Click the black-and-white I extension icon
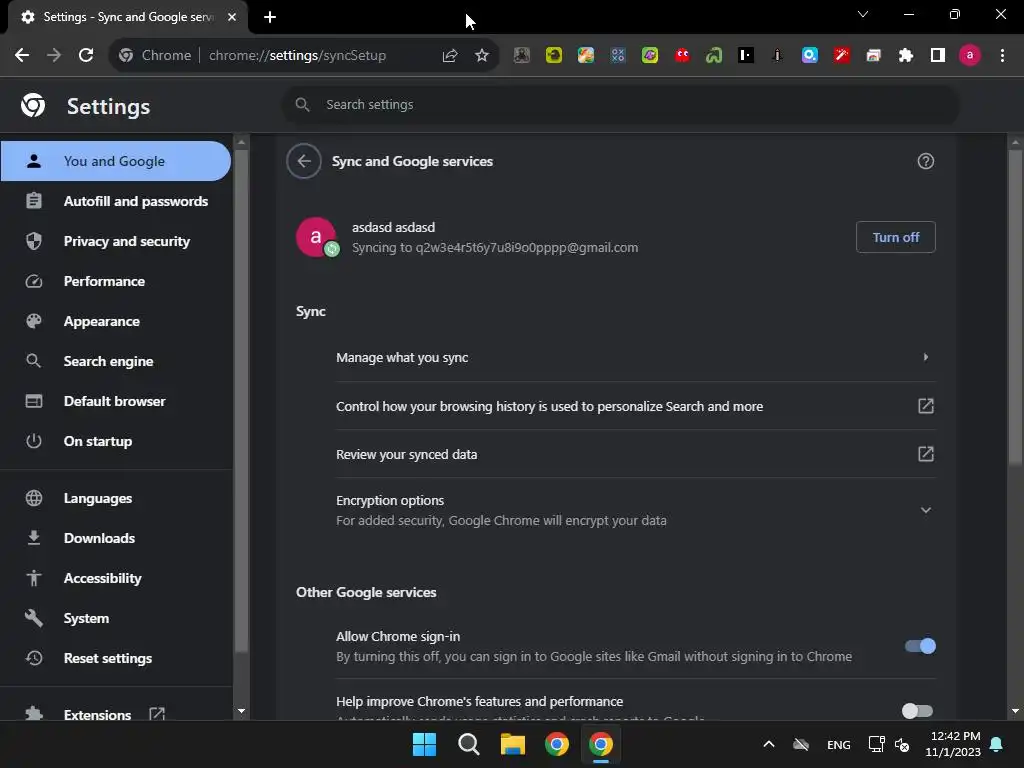 click(746, 56)
